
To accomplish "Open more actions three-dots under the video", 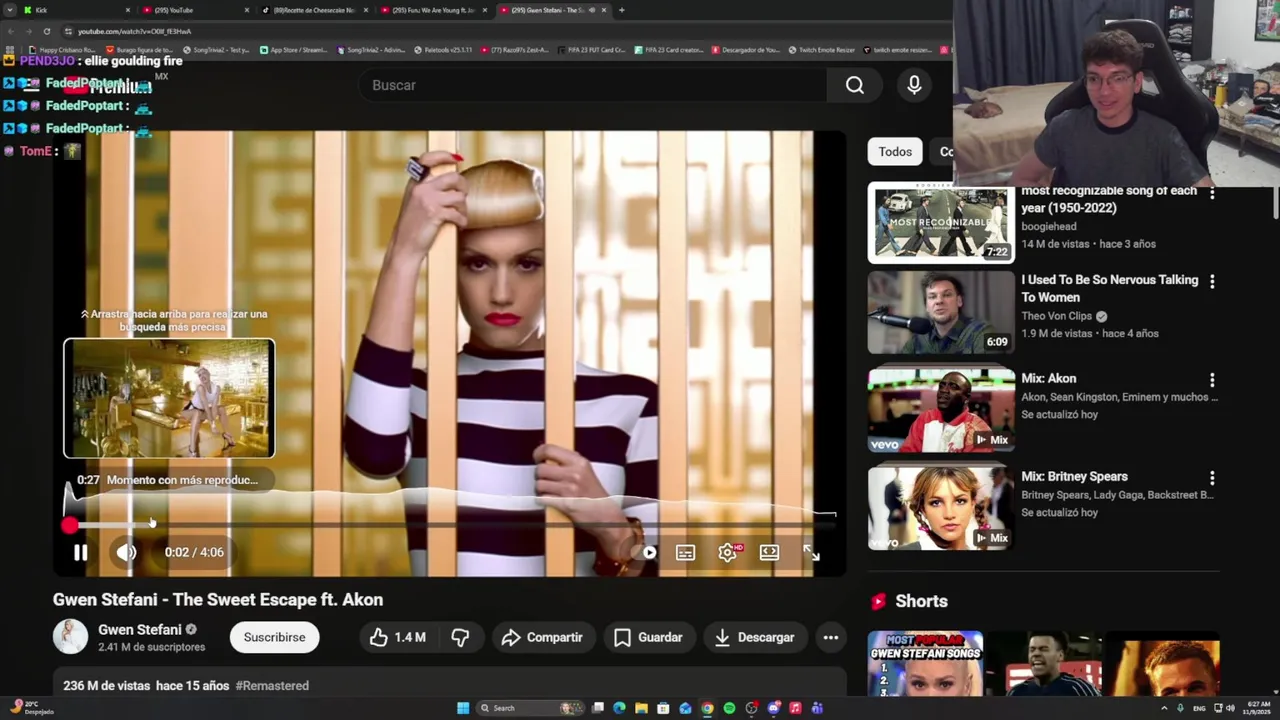I will pos(831,637).
